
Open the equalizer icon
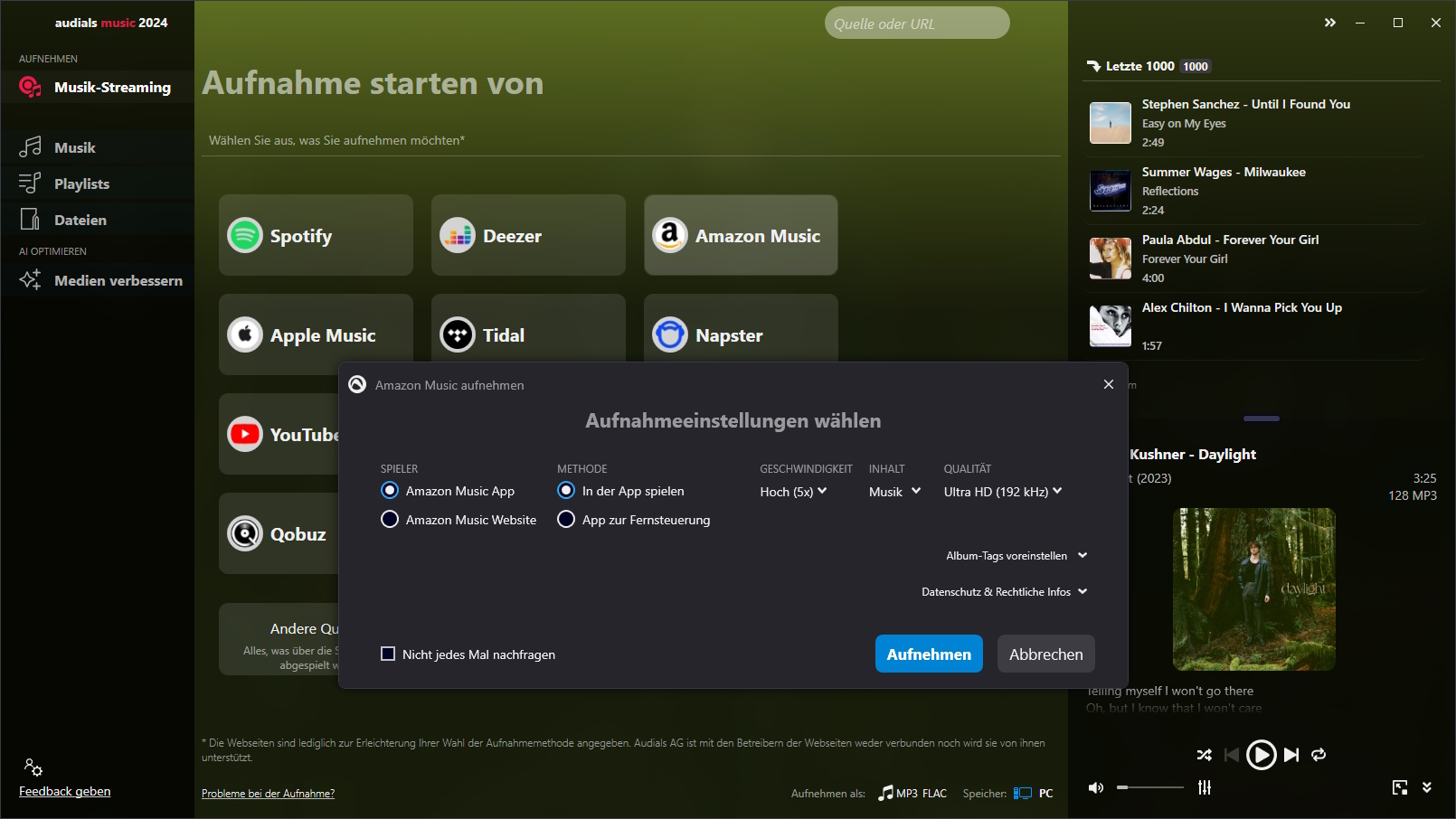pos(1205,787)
